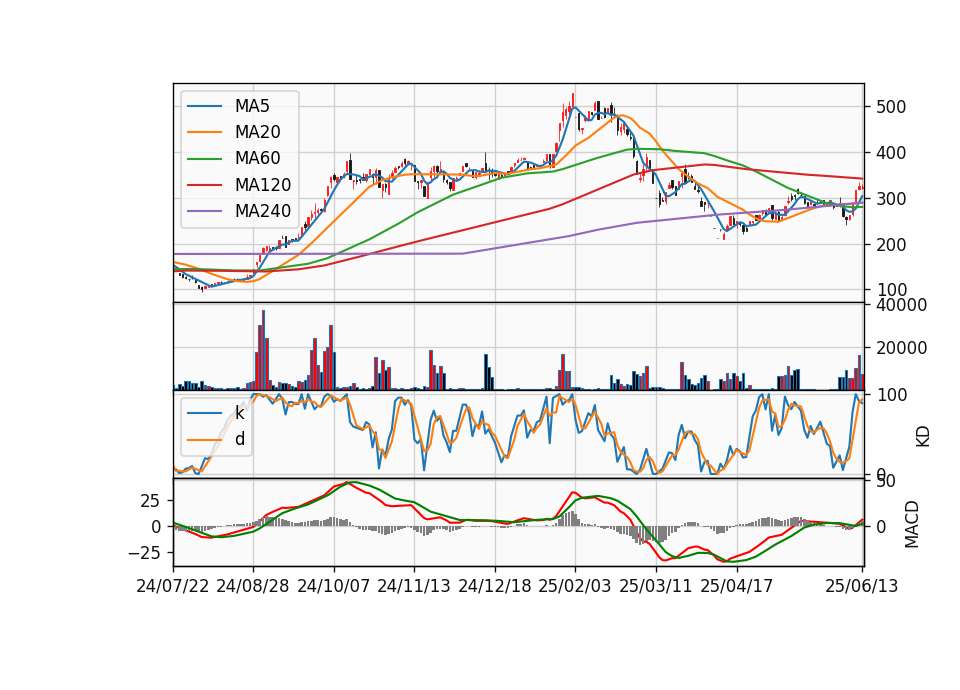Click the 25/04/17 date tick label

[x=737, y=586]
